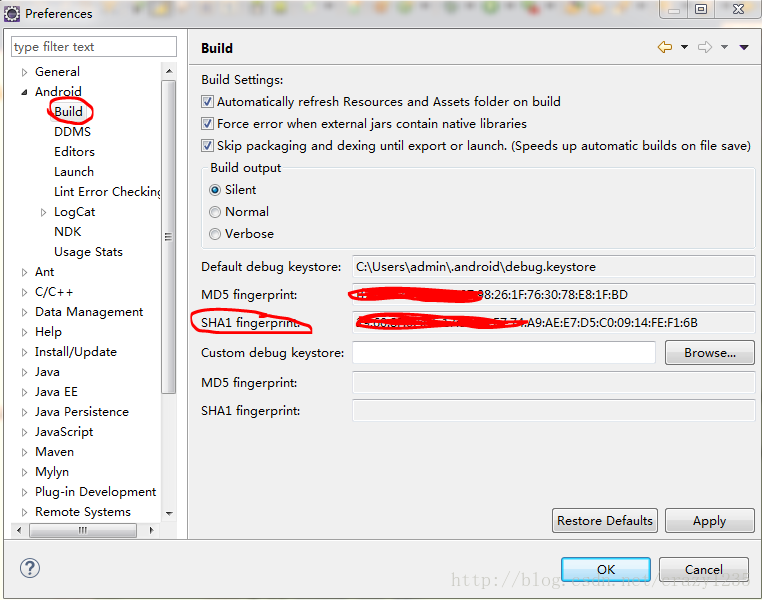Viewport: 762px width, 600px height.
Task: Select the Verbose build output option
Action: pos(215,234)
